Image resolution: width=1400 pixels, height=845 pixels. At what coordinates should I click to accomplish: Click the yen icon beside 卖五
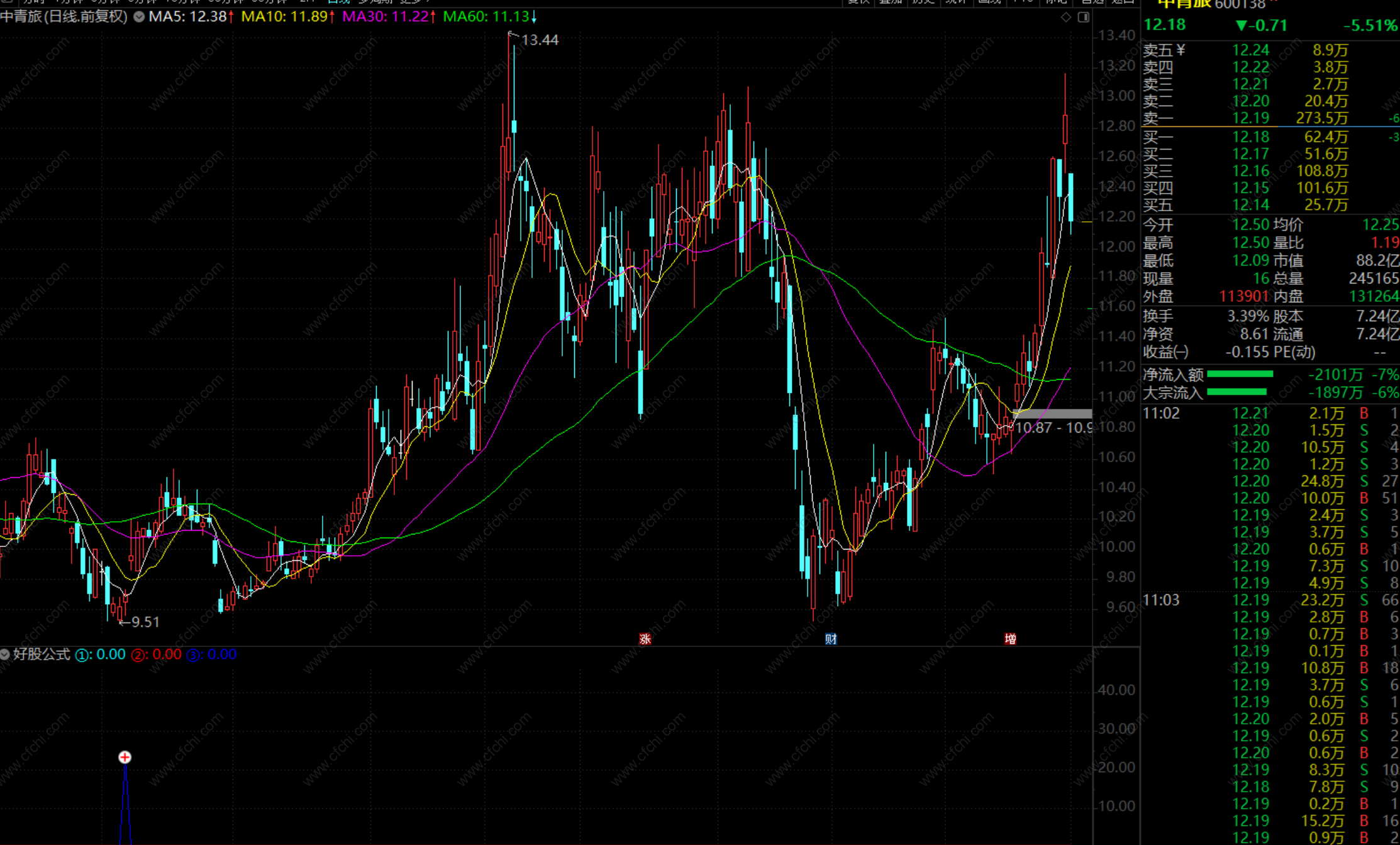1181,50
